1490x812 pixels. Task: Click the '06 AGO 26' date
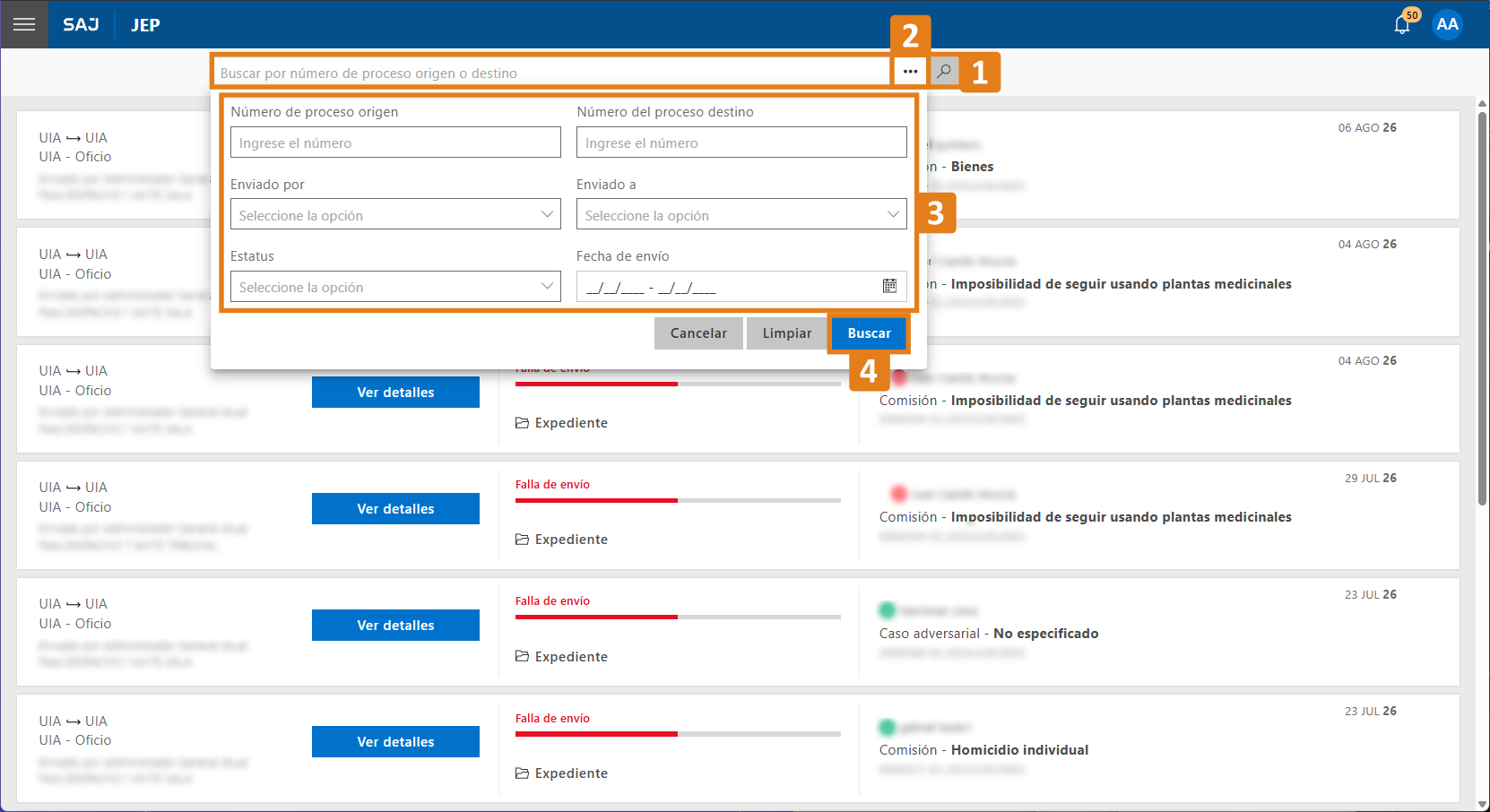(x=1367, y=127)
